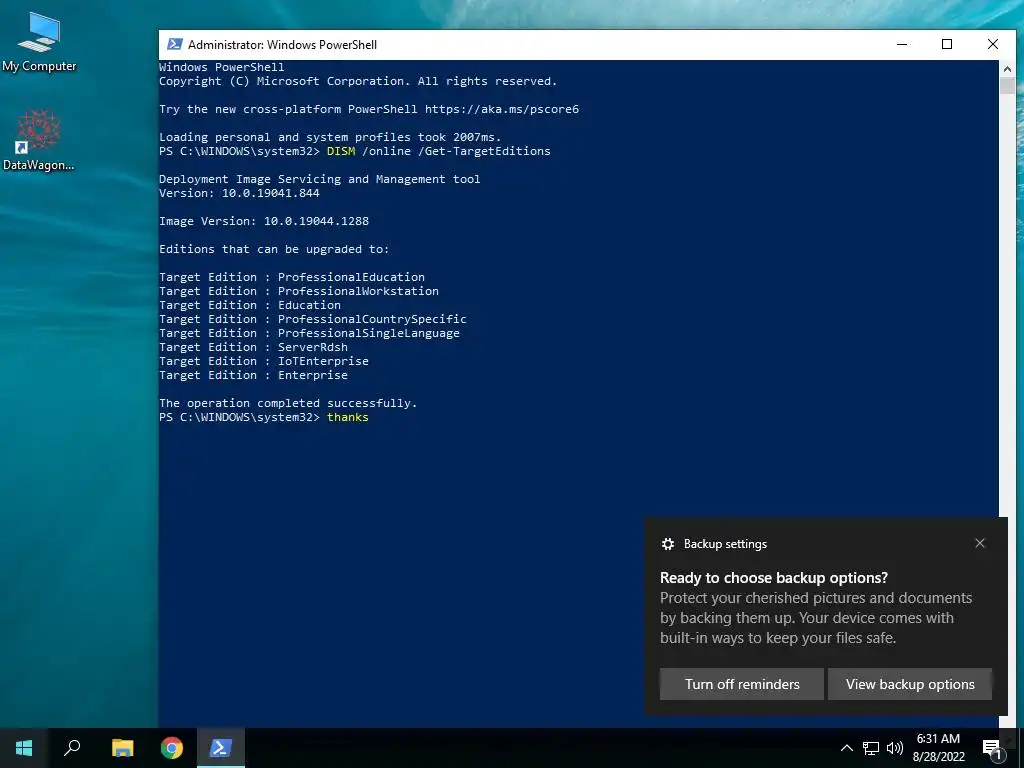Open the Windows Start menu
Screen dimensions: 1024x768
click(x=24, y=748)
